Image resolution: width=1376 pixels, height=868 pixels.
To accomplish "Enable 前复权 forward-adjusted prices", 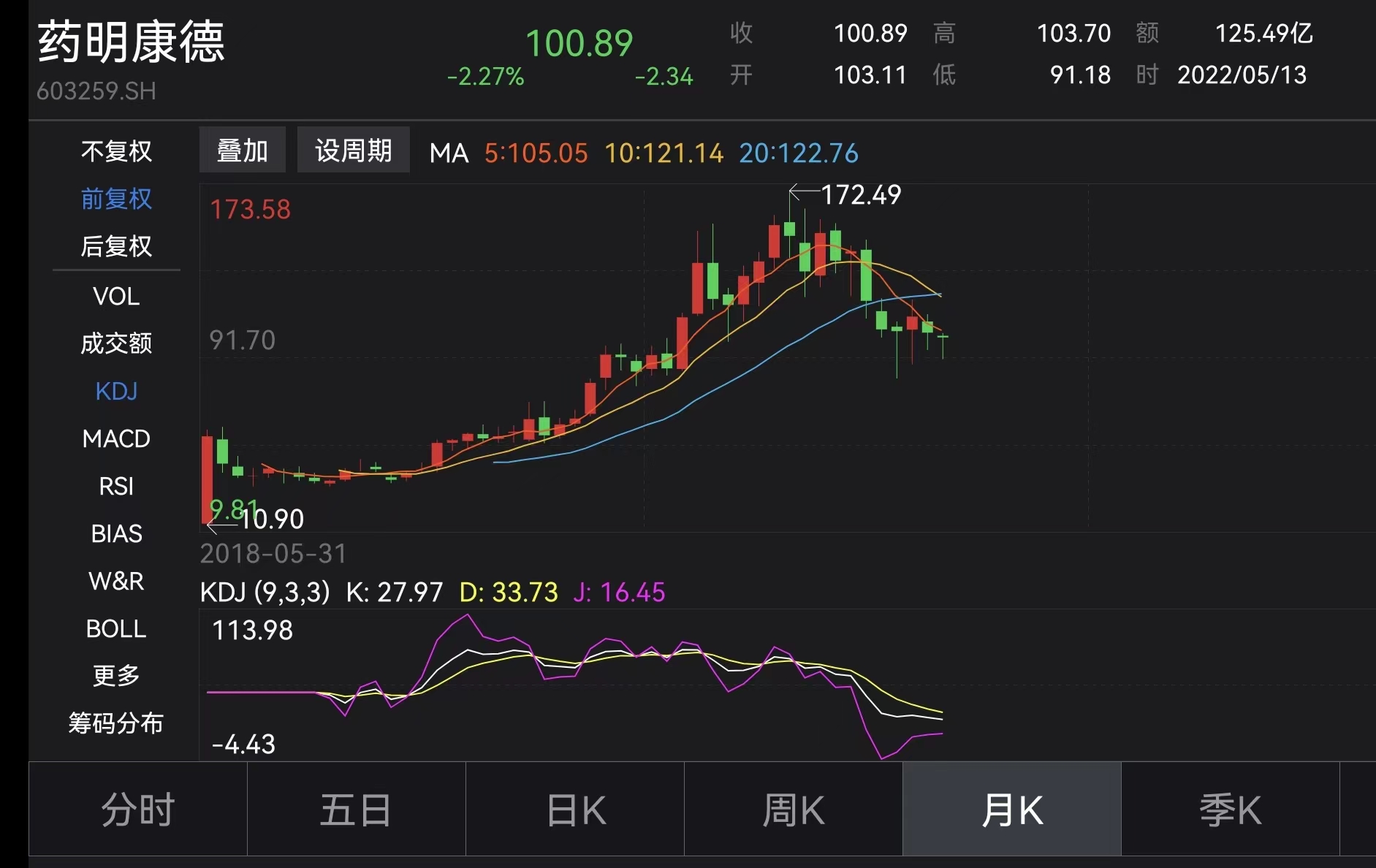I will (115, 199).
